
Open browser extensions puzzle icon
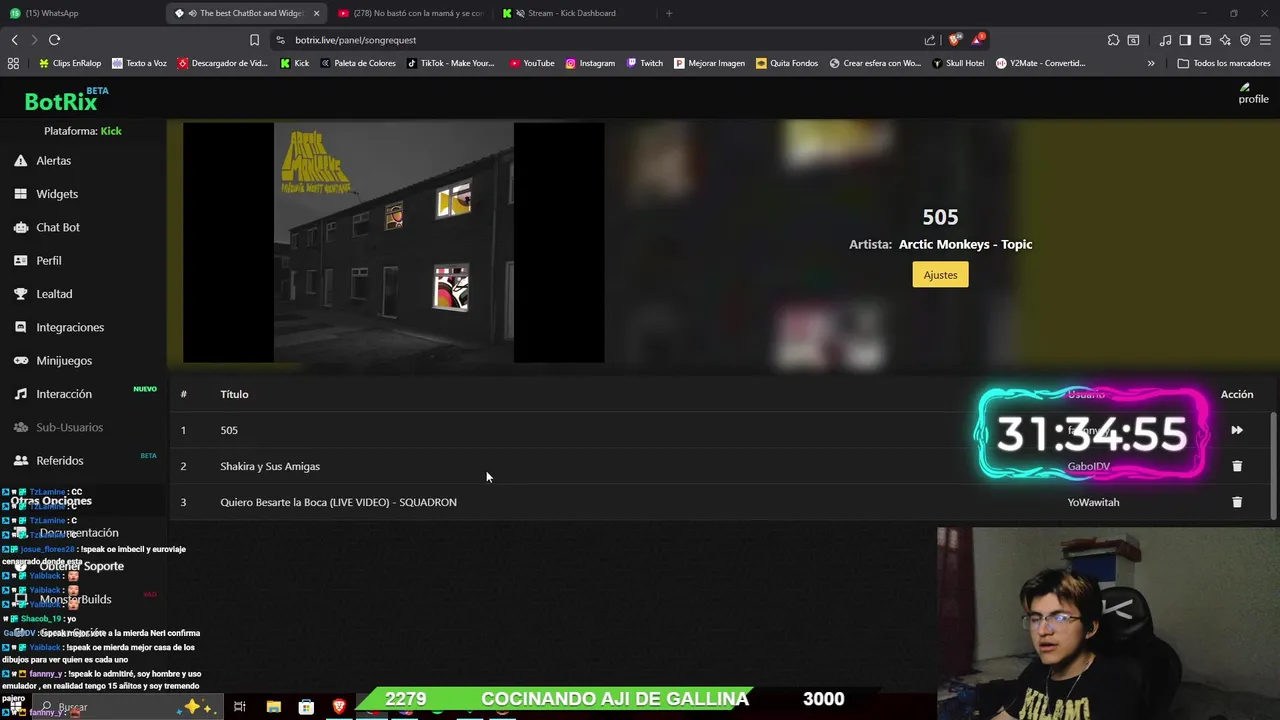(x=1113, y=40)
